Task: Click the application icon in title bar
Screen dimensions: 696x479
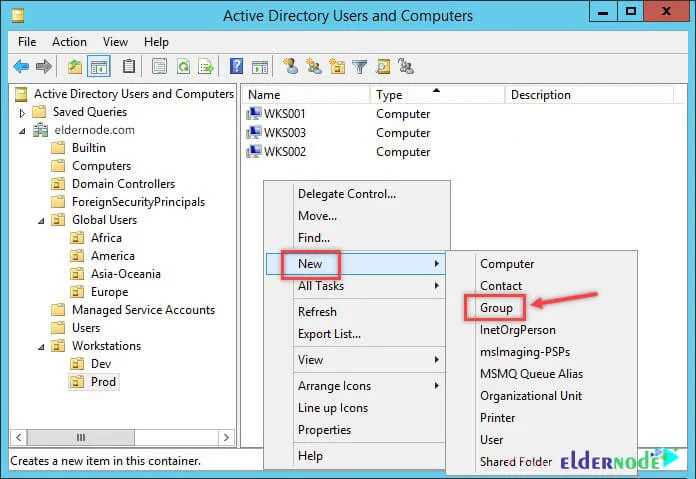Action: click(18, 16)
